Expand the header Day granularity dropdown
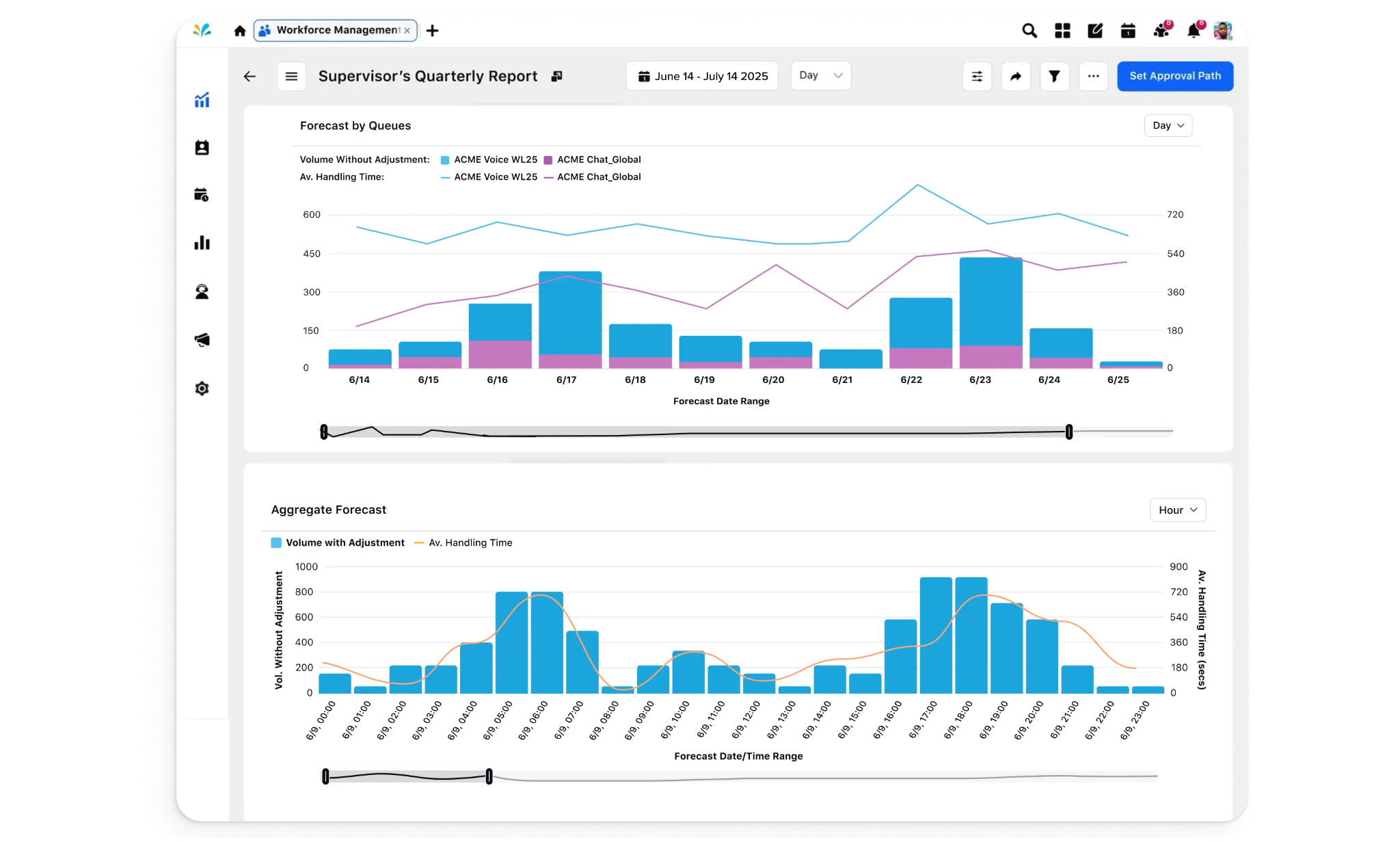The image size is (1400, 842). click(x=821, y=75)
